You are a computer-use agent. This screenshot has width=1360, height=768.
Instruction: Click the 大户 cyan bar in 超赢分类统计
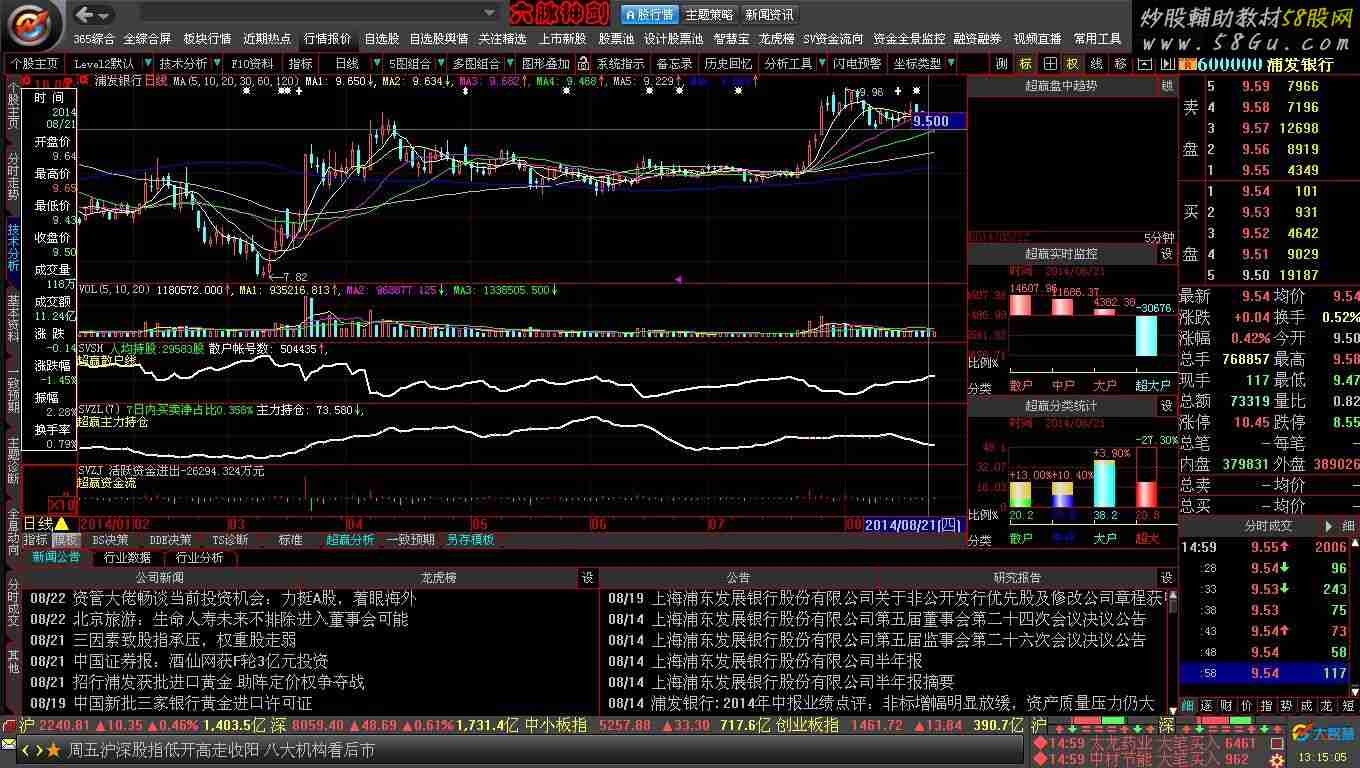pos(1104,483)
